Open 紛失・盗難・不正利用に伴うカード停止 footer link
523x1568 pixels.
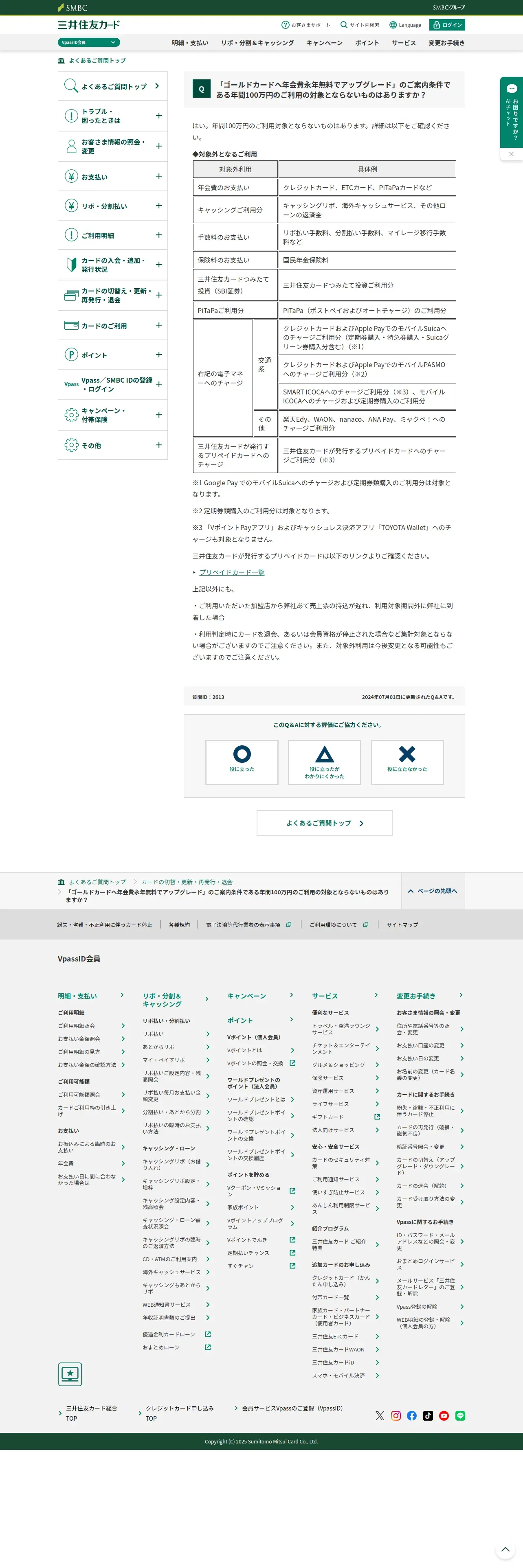coord(105,924)
